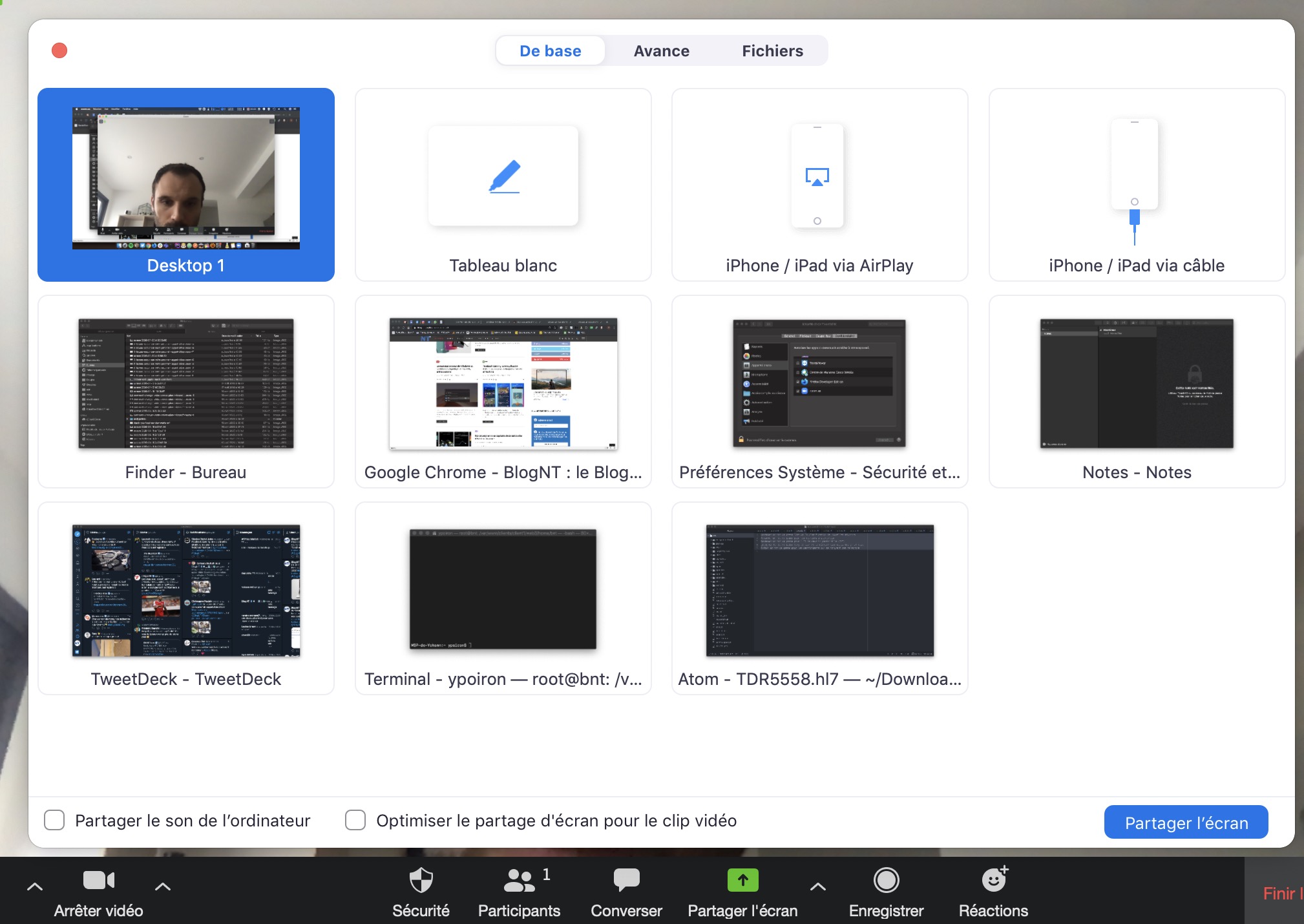1304x924 pixels.
Task: Click the green Partager l'écran icon
Action: point(742,880)
